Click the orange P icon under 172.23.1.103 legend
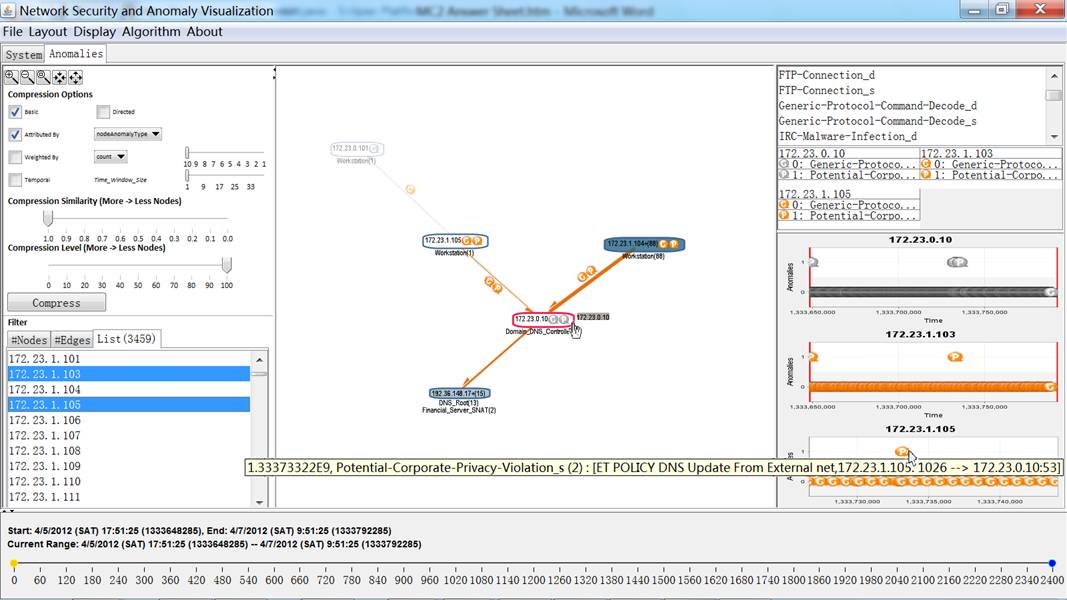Viewport: 1067px width, 600px height. pyautogui.click(x=925, y=175)
